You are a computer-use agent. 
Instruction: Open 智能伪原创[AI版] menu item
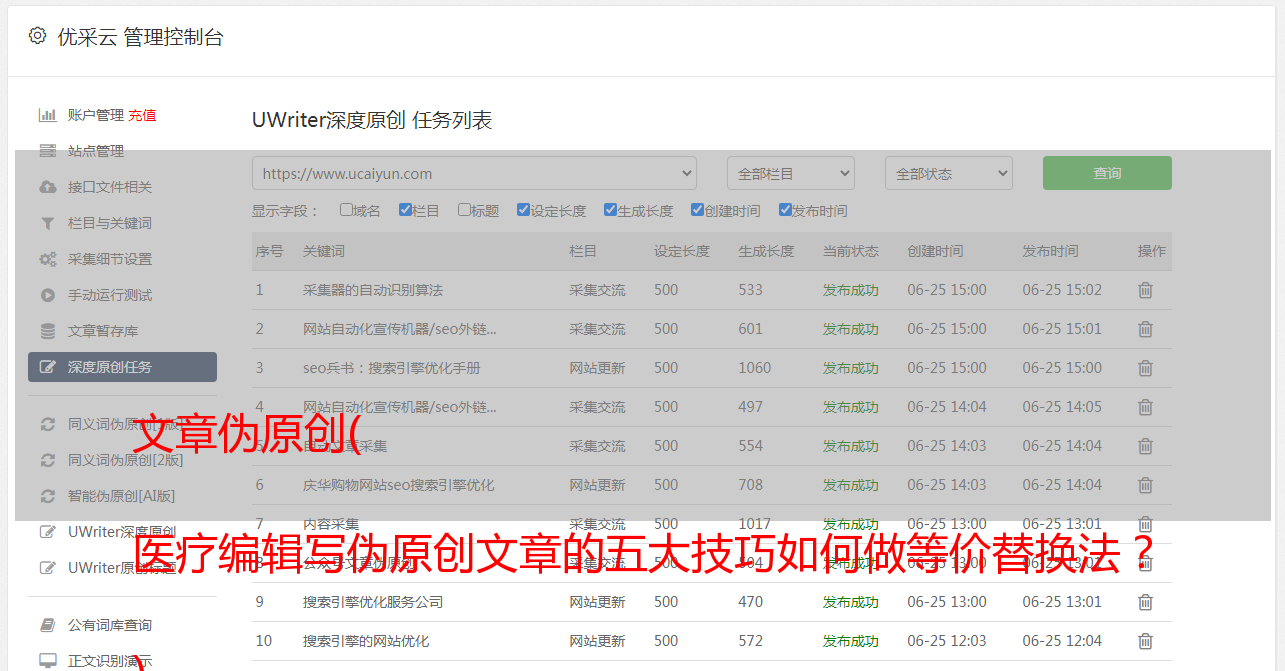tap(121, 496)
